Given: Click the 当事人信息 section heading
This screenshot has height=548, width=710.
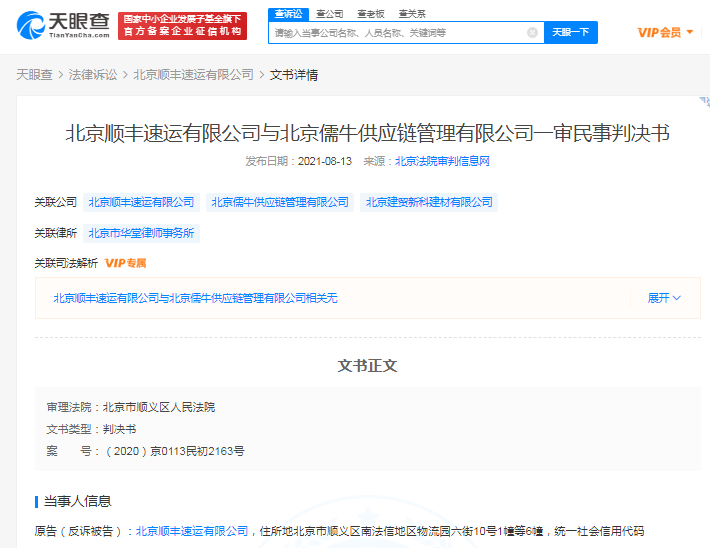Looking at the screenshot, I should coord(77,501).
